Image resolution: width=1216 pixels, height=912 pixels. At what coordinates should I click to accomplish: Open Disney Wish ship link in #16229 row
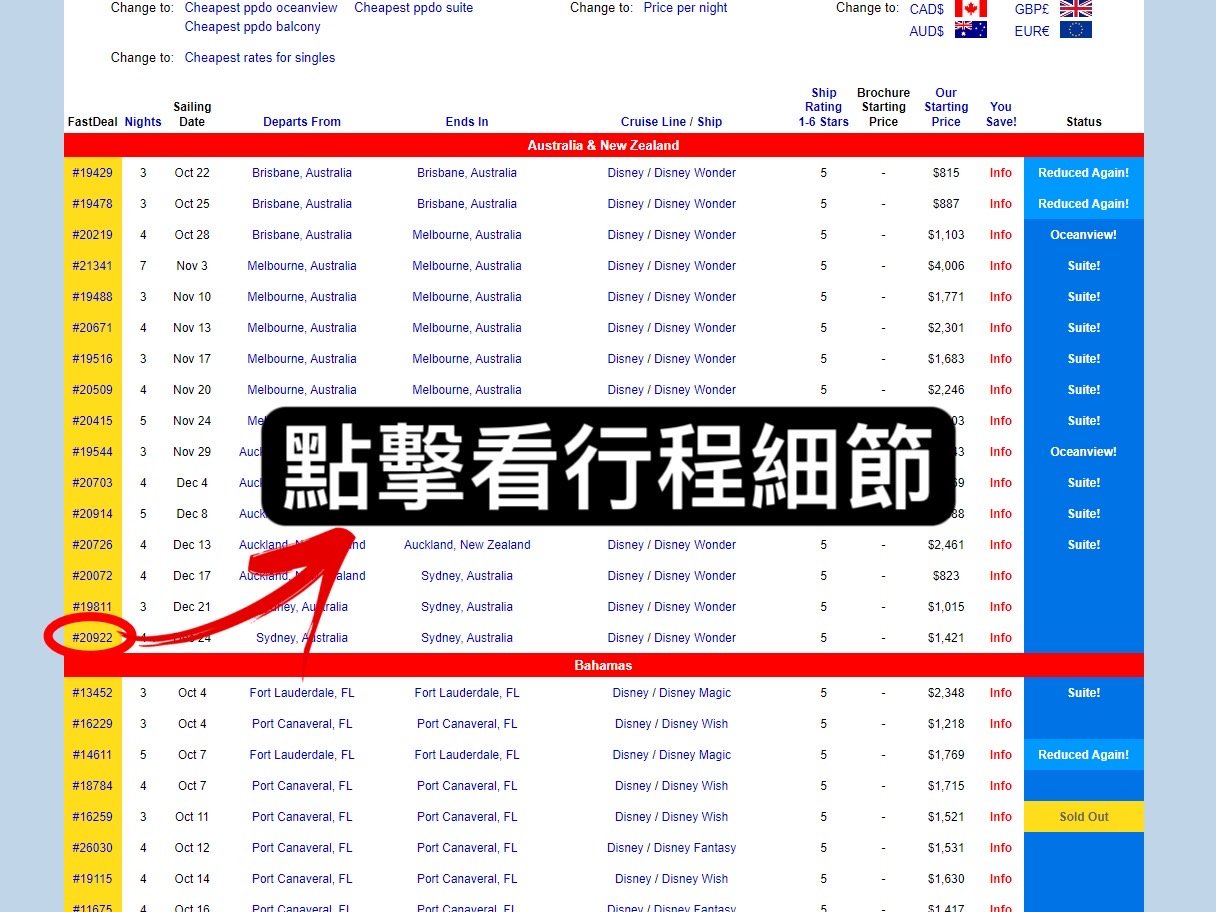click(695, 724)
